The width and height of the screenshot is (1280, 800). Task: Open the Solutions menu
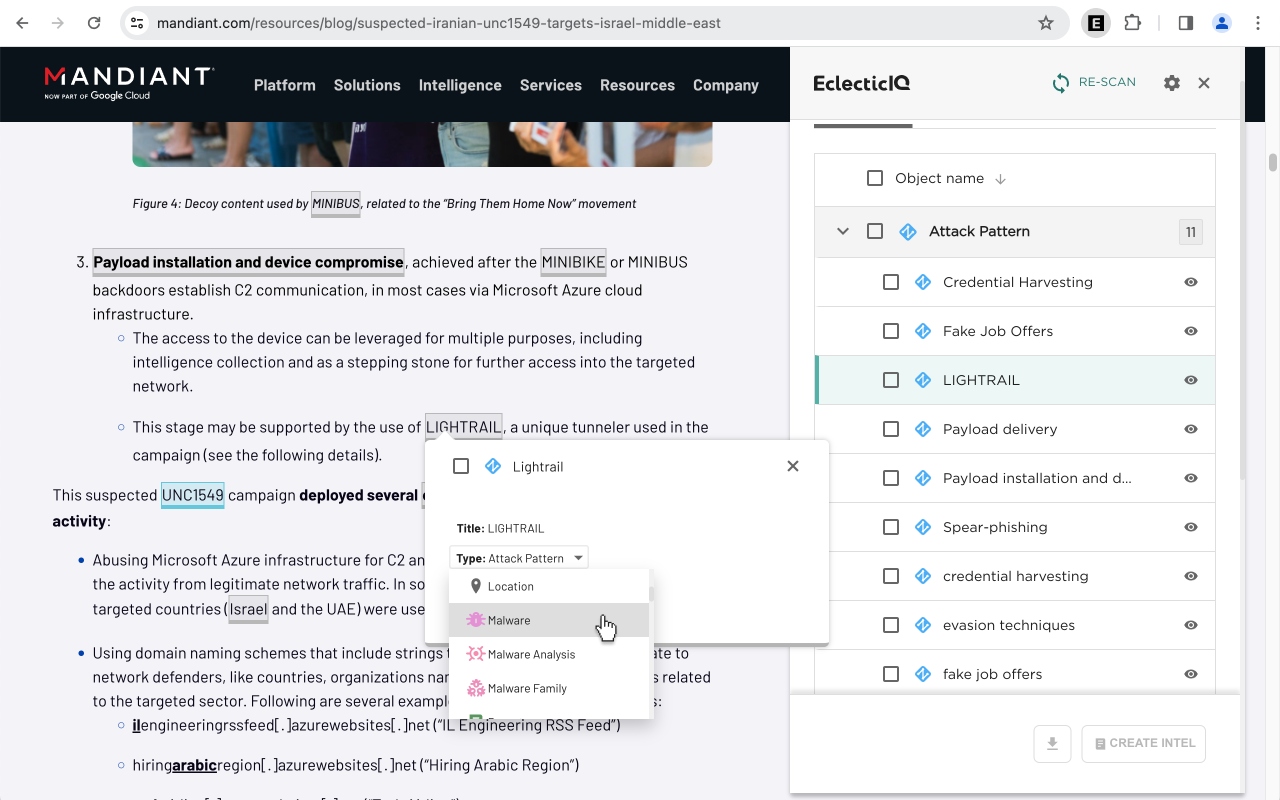[367, 85]
